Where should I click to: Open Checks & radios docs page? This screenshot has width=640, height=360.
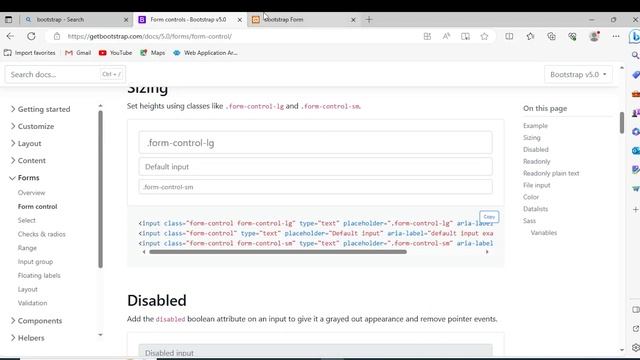pyautogui.click(x=42, y=234)
